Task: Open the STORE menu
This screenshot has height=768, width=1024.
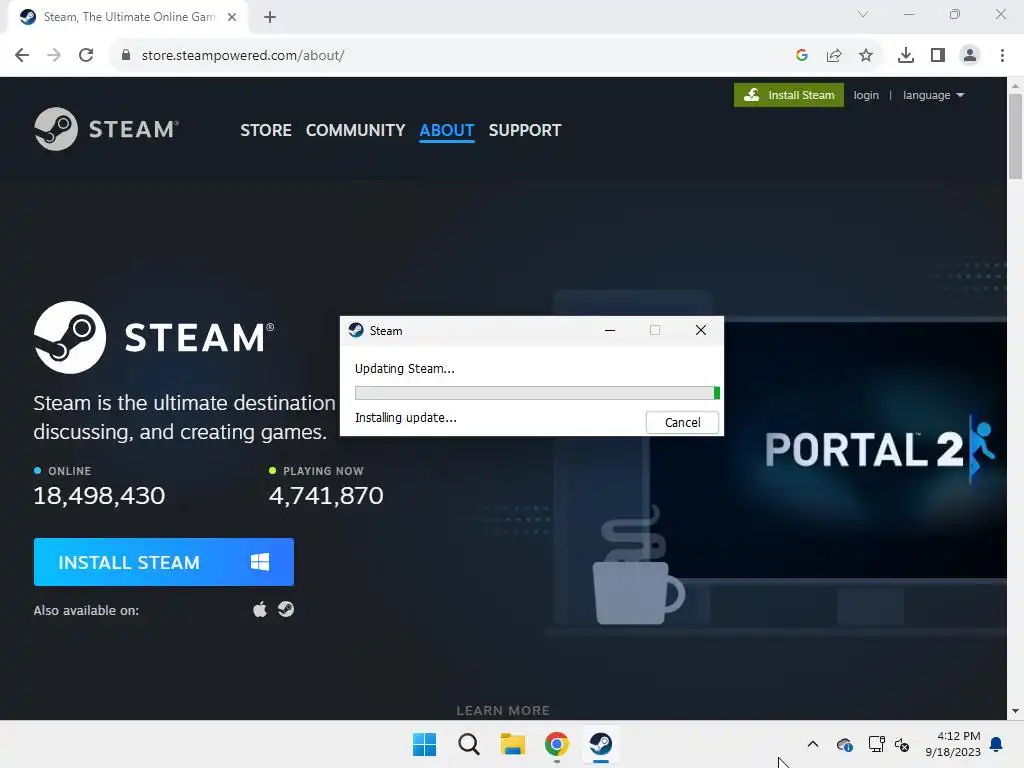Action: point(266,130)
